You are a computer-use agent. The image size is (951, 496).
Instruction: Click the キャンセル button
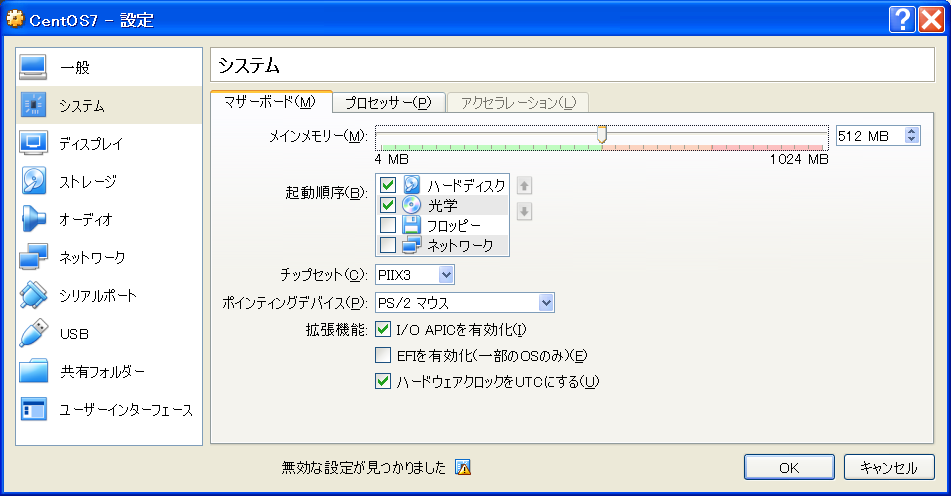click(889, 468)
